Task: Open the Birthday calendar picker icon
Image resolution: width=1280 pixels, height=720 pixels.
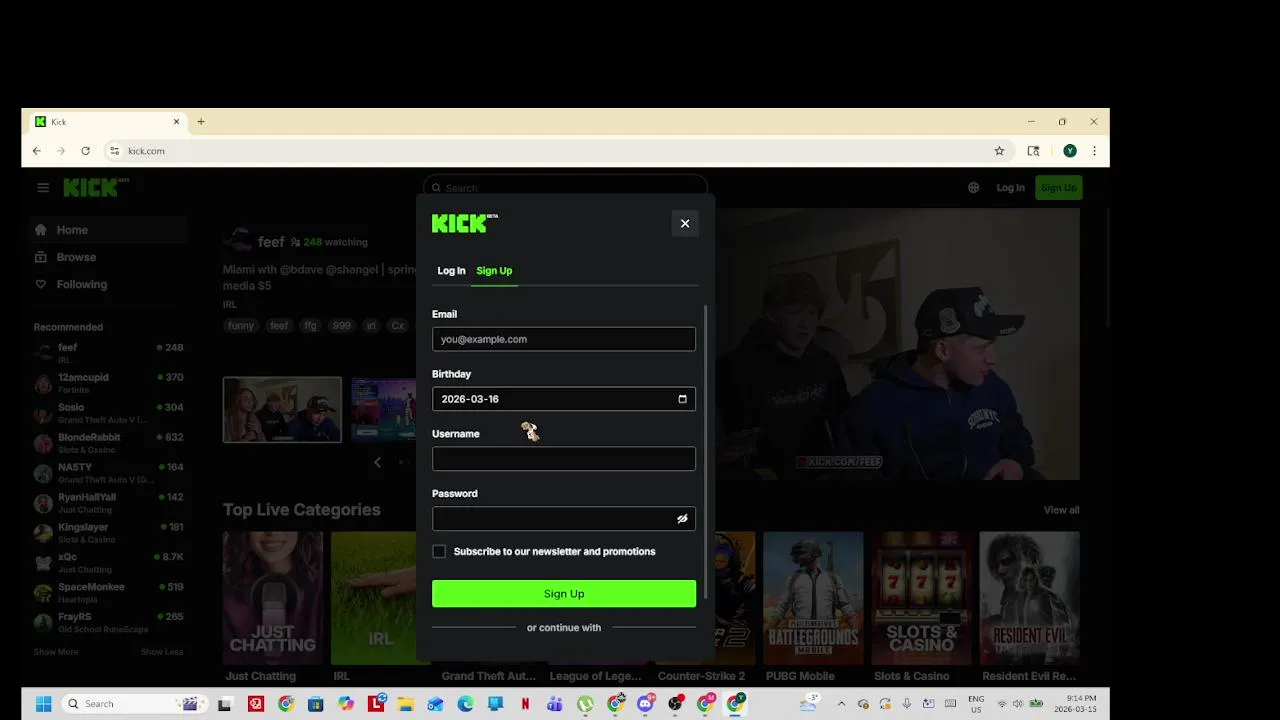Action: (682, 399)
